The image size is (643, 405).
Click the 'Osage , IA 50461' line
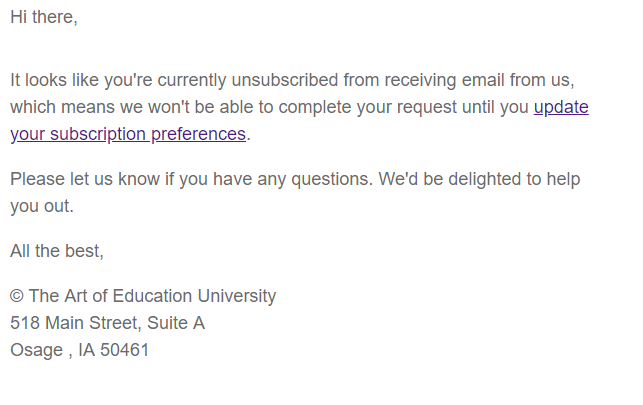pyautogui.click(x=80, y=350)
